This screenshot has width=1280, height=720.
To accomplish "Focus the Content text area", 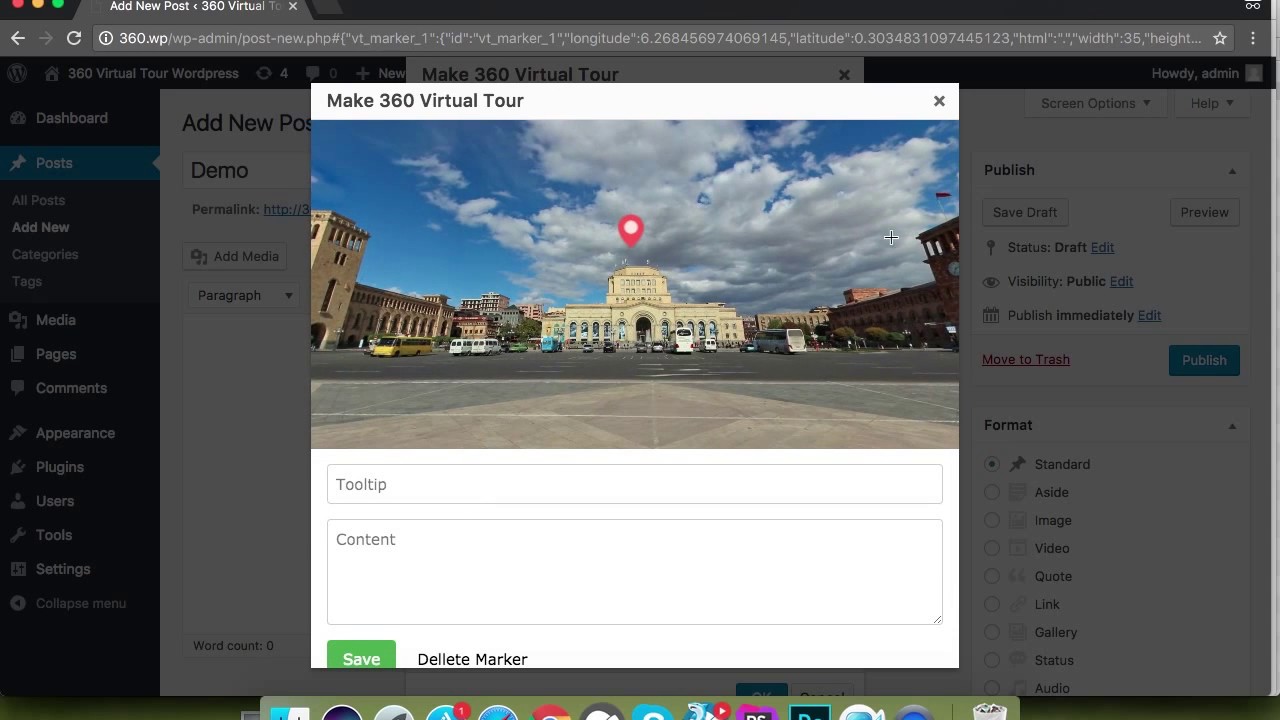I will (x=634, y=572).
